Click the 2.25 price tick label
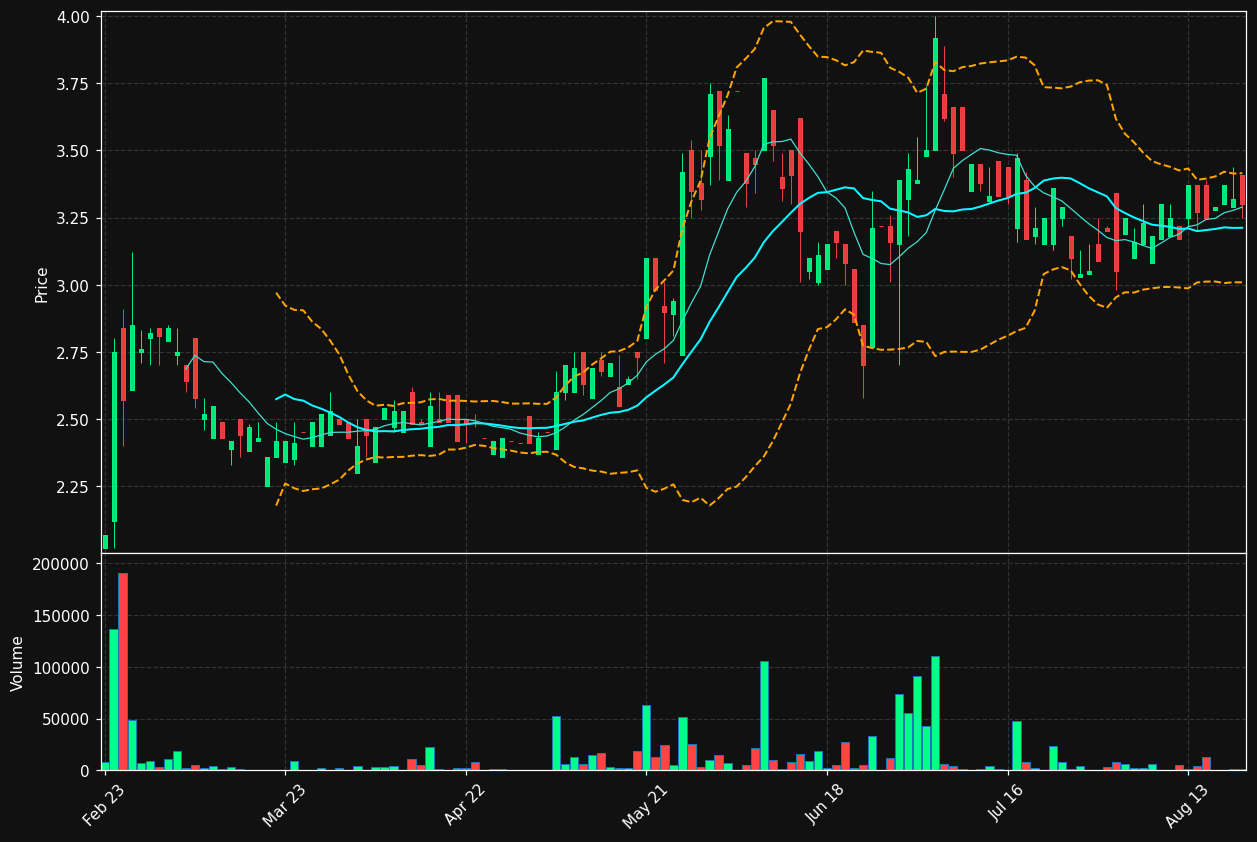 tap(75, 487)
